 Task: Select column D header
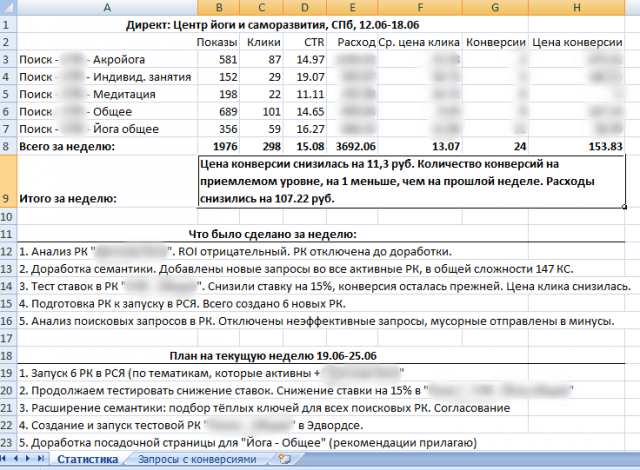(304, 7)
